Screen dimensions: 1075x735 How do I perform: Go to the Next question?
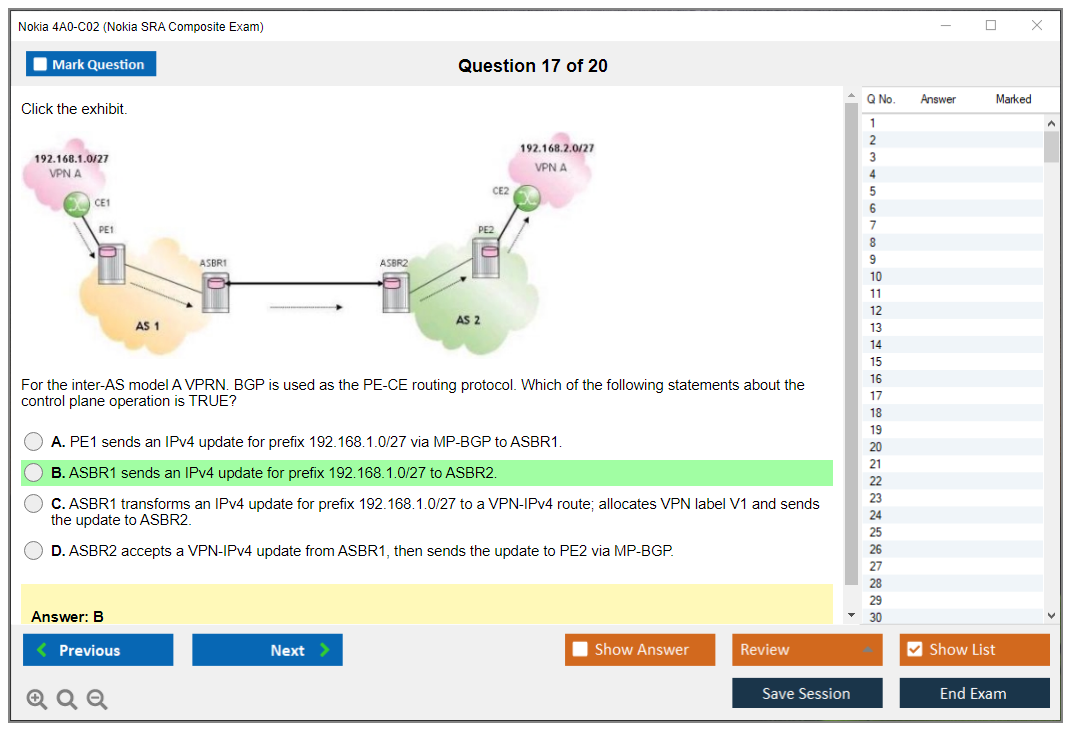point(267,650)
